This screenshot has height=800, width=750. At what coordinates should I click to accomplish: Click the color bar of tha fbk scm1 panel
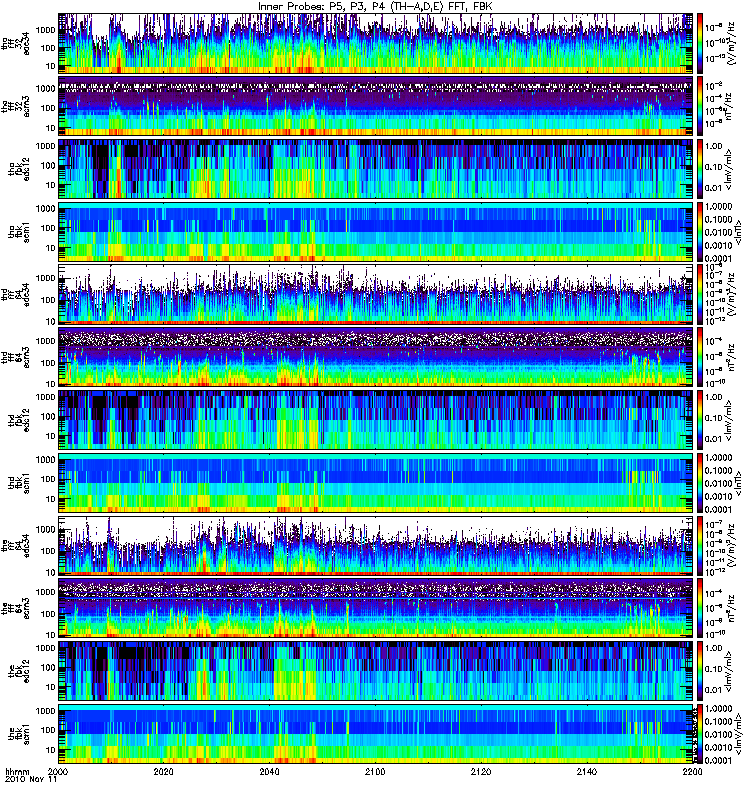pyautogui.click(x=700, y=232)
